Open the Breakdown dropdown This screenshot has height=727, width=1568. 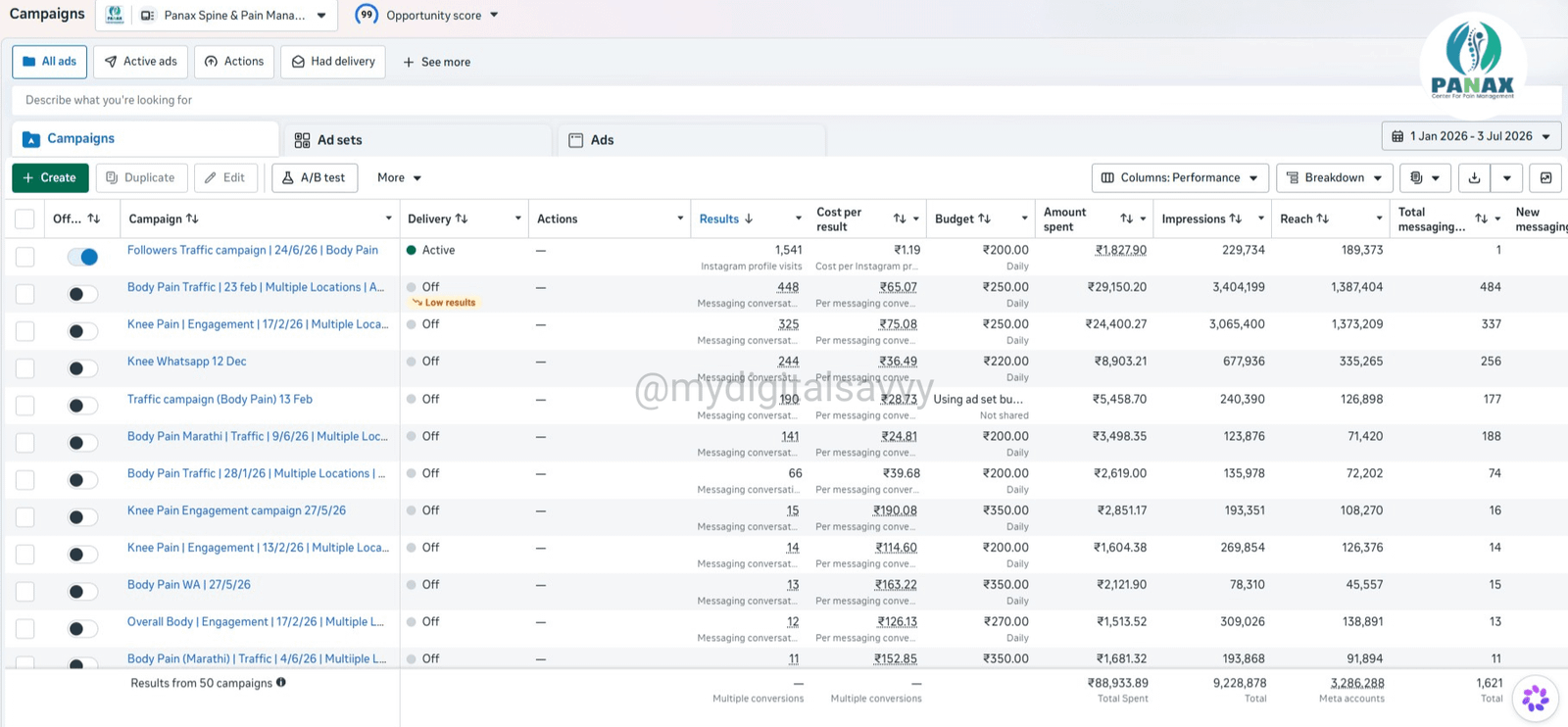1334,177
